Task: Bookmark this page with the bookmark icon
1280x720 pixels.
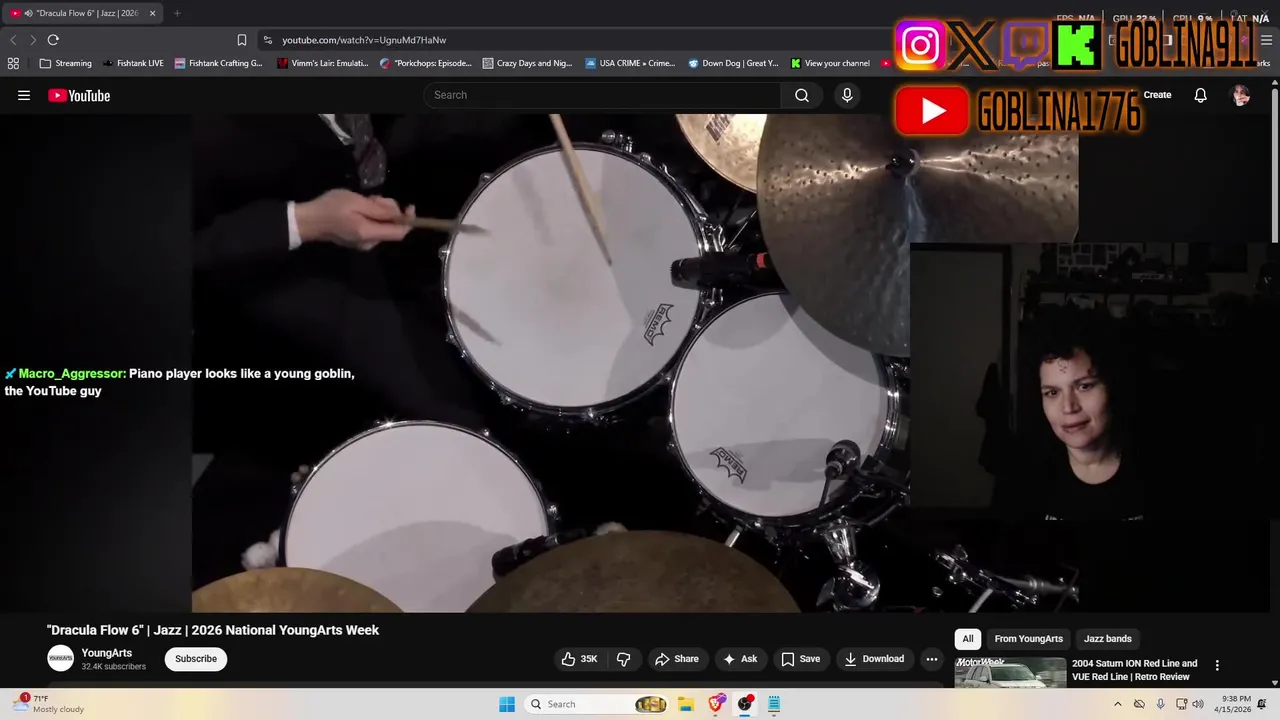Action: (241, 40)
